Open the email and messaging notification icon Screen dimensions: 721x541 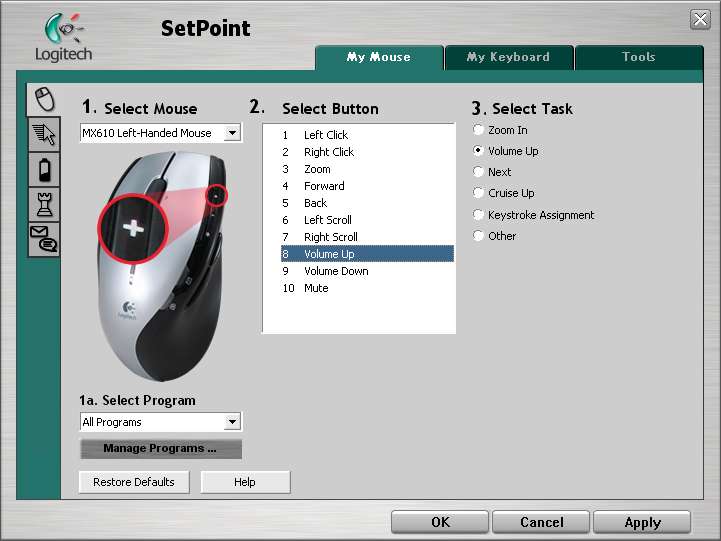point(45,239)
